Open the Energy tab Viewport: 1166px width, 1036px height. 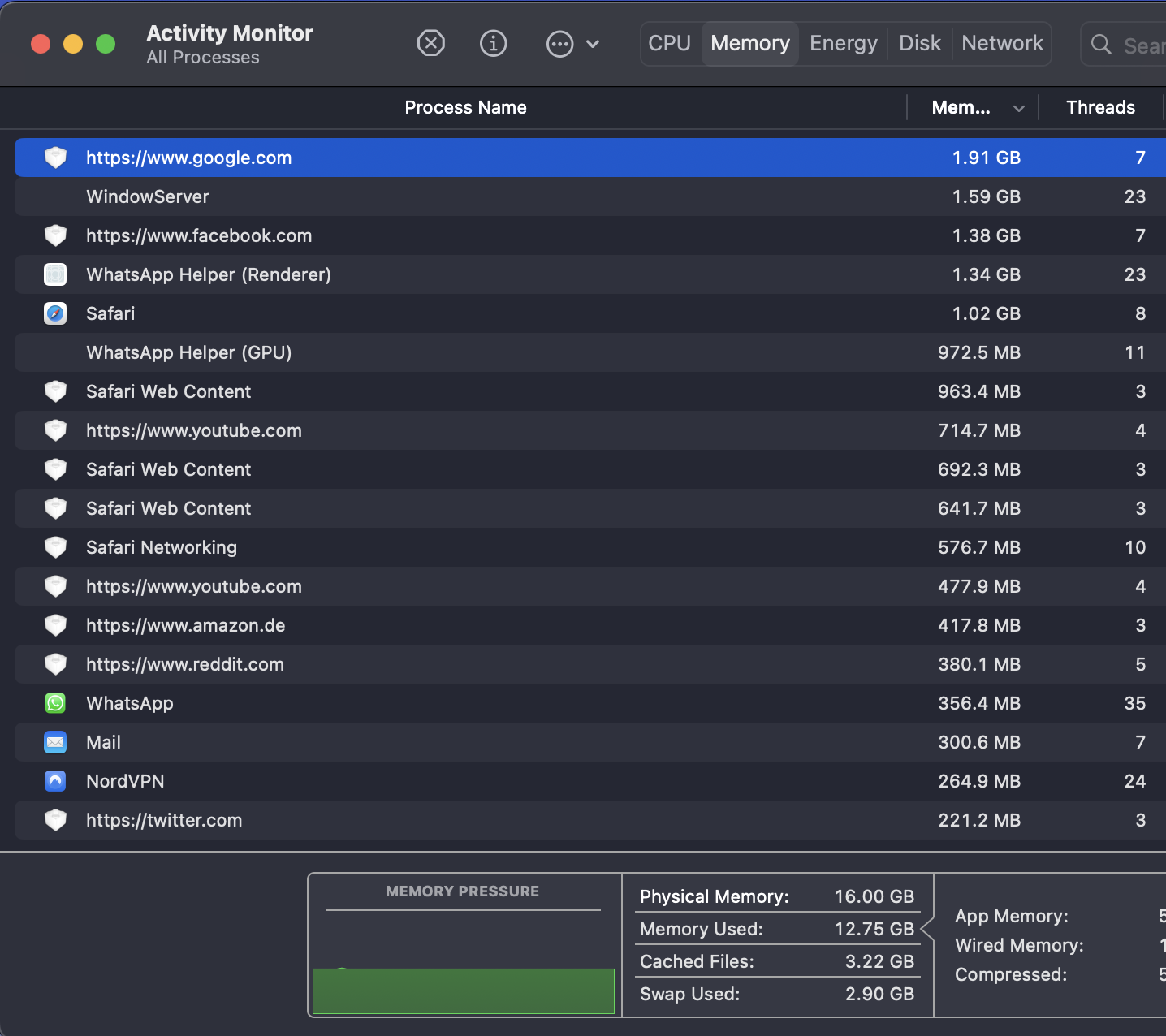pyautogui.click(x=844, y=43)
